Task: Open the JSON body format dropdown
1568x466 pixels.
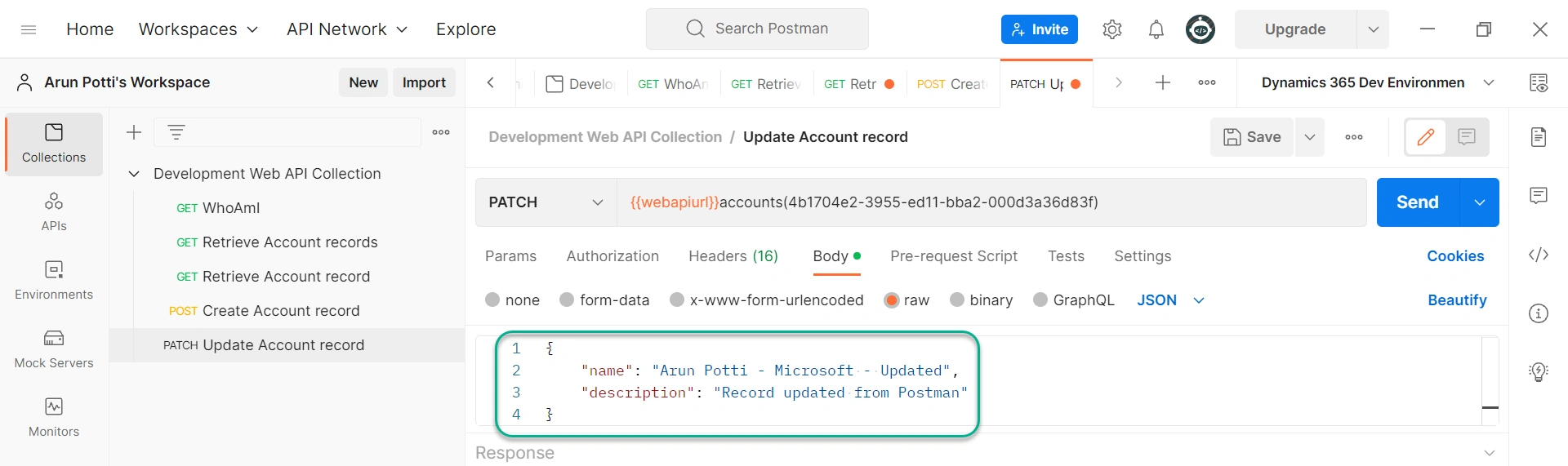Action: pos(1171,300)
